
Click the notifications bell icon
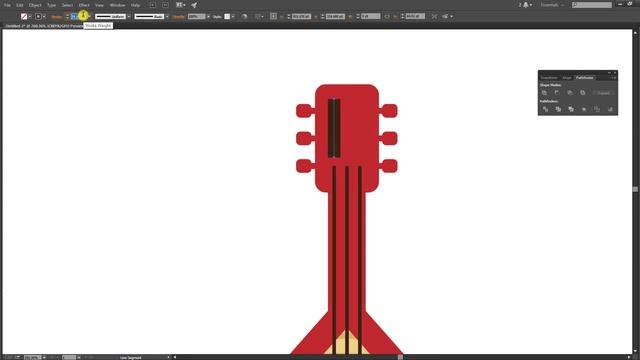[x=526, y=5]
